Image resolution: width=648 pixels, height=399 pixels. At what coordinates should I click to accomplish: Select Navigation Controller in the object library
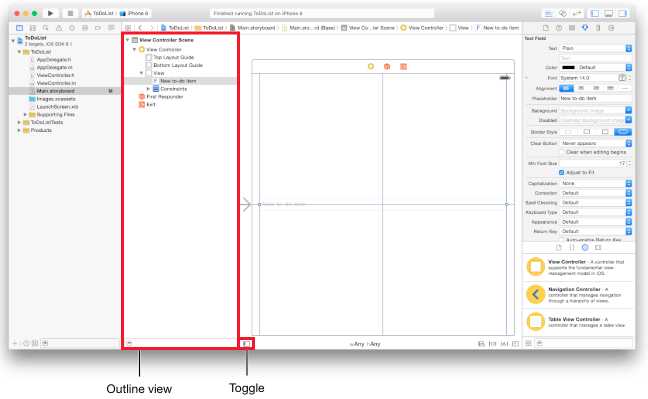click(578, 295)
